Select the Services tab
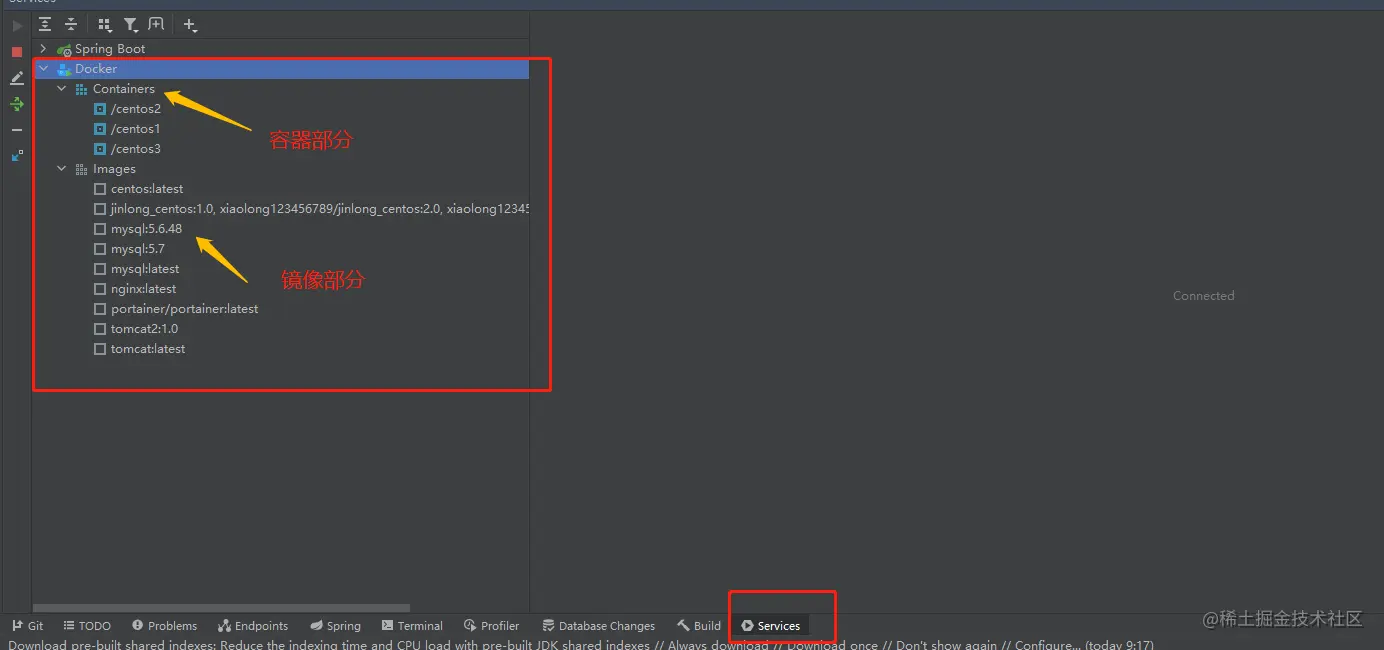Image resolution: width=1384 pixels, height=650 pixels. tap(771, 626)
